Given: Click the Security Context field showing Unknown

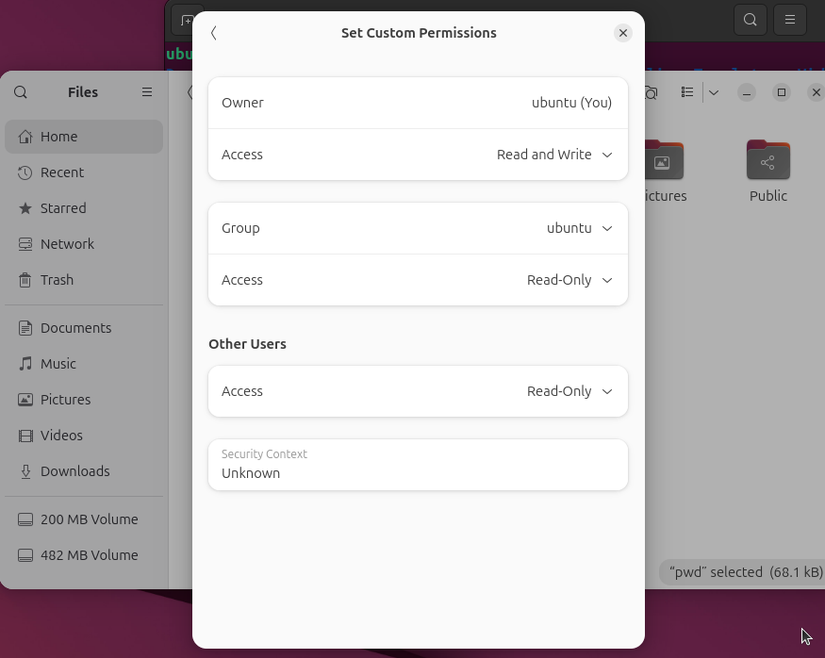Looking at the screenshot, I should coord(418,464).
